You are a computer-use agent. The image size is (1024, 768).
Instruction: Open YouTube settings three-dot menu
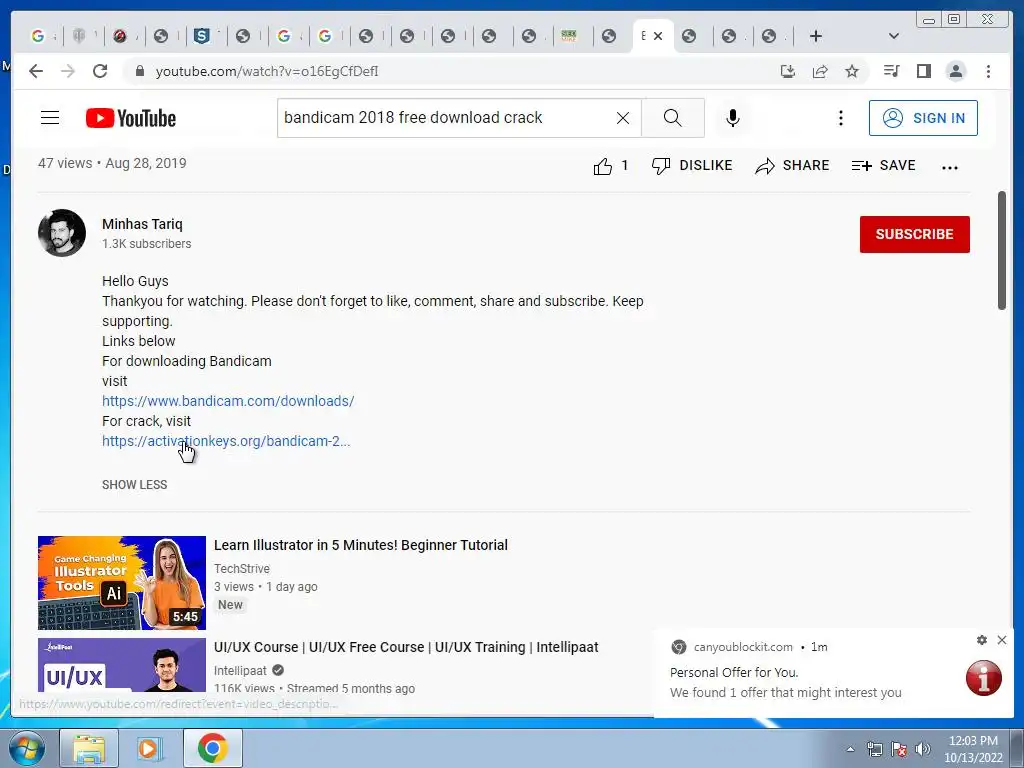tap(840, 118)
